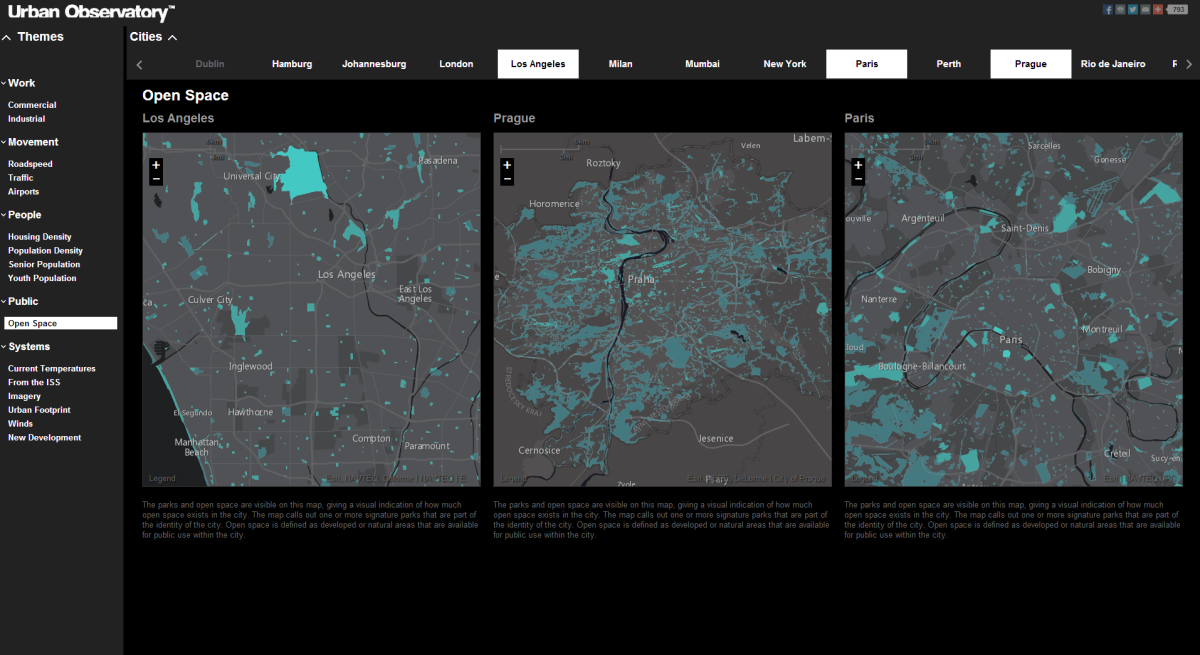Deselect Los Angeles in the cities bar
This screenshot has width=1200, height=655.
[x=538, y=64]
